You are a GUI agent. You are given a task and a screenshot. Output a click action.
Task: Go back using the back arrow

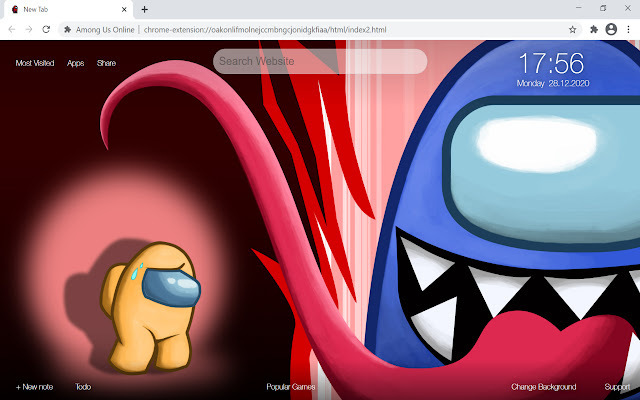tap(12, 29)
